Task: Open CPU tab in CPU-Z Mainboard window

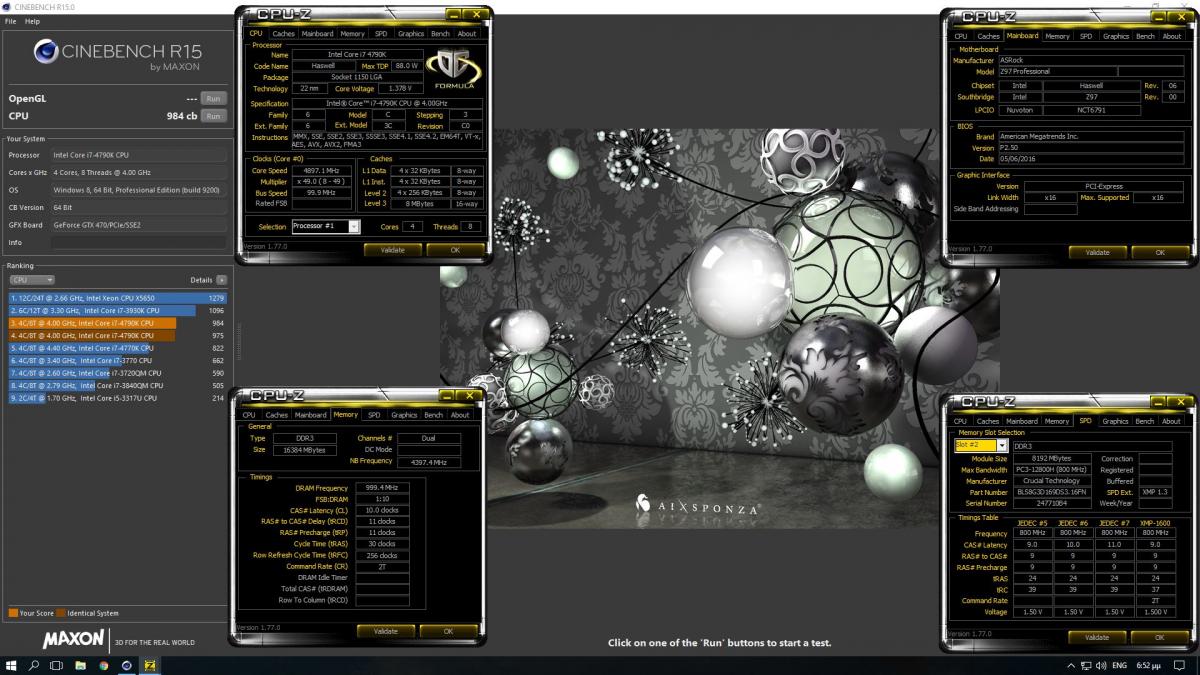Action: (960, 36)
